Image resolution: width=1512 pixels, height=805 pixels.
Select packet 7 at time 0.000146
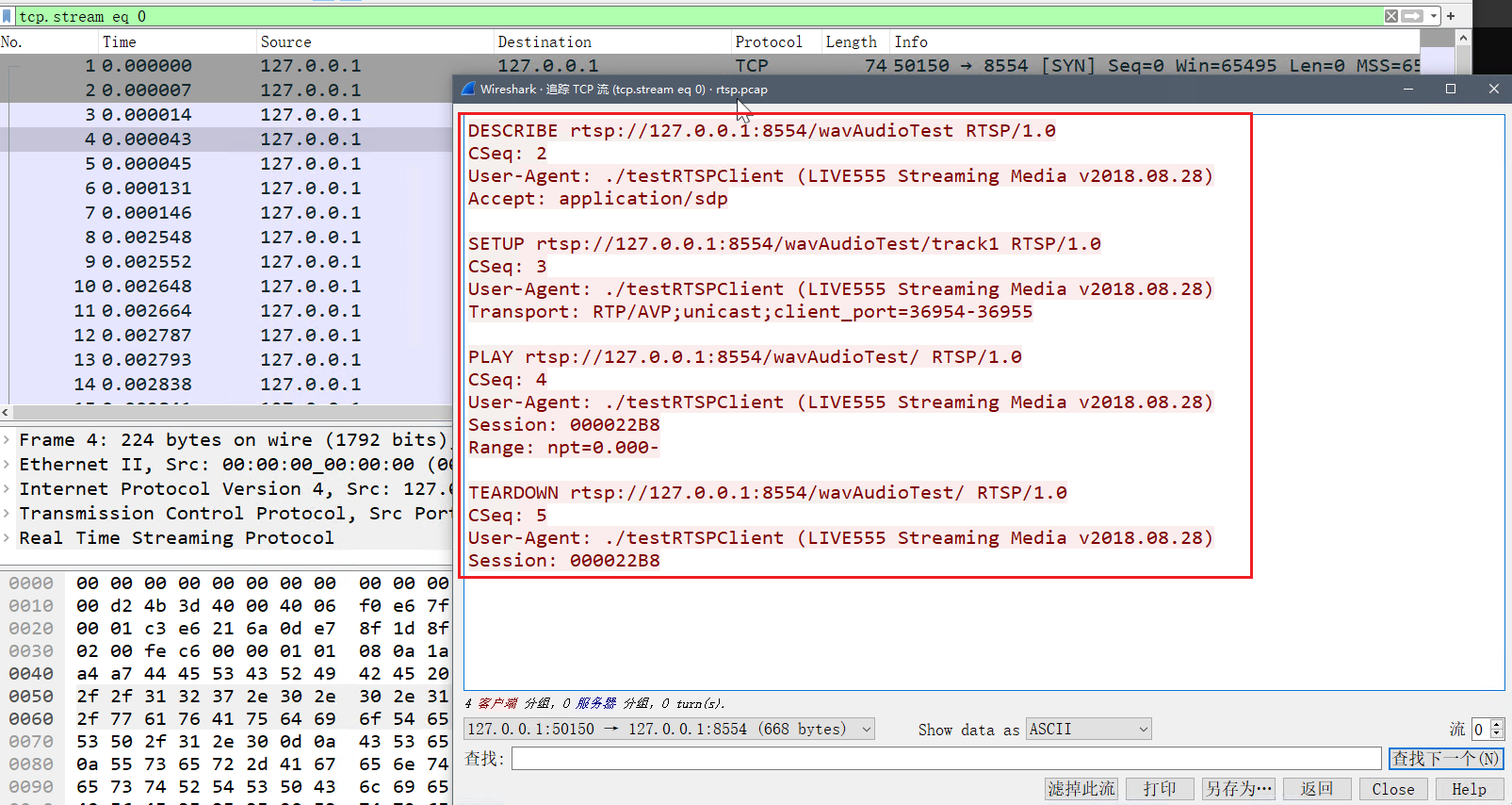(226, 212)
